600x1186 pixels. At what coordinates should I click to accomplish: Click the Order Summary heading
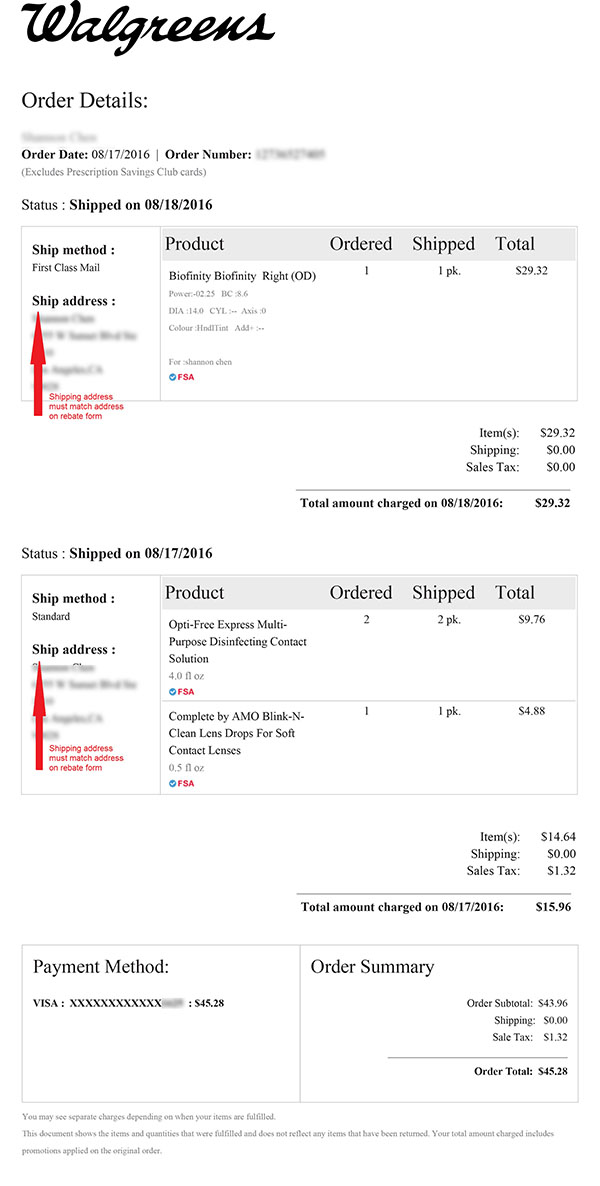pyautogui.click(x=372, y=967)
